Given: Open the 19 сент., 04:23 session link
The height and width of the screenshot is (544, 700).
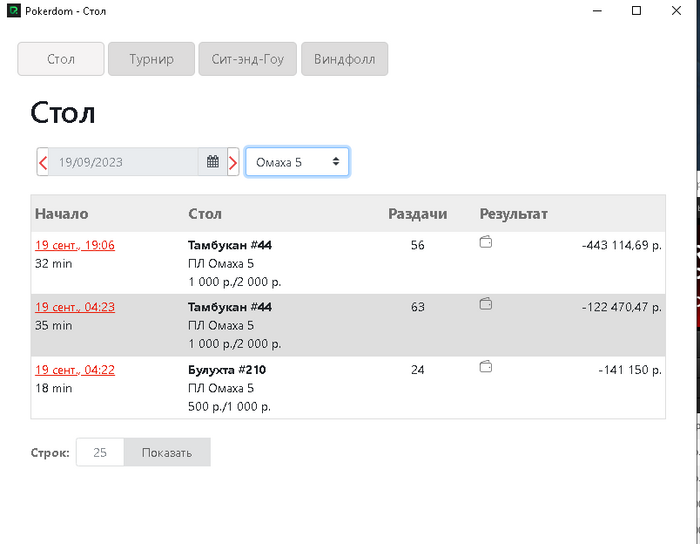Looking at the screenshot, I should 75,307.
